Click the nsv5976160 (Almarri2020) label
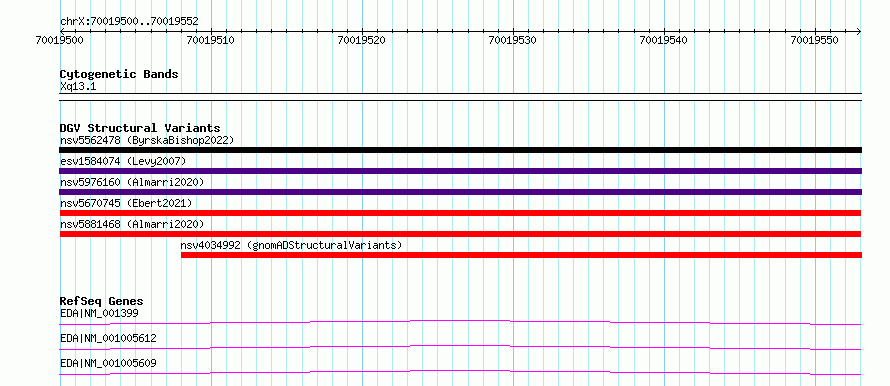Viewport: 890px width, 386px height. point(131,182)
